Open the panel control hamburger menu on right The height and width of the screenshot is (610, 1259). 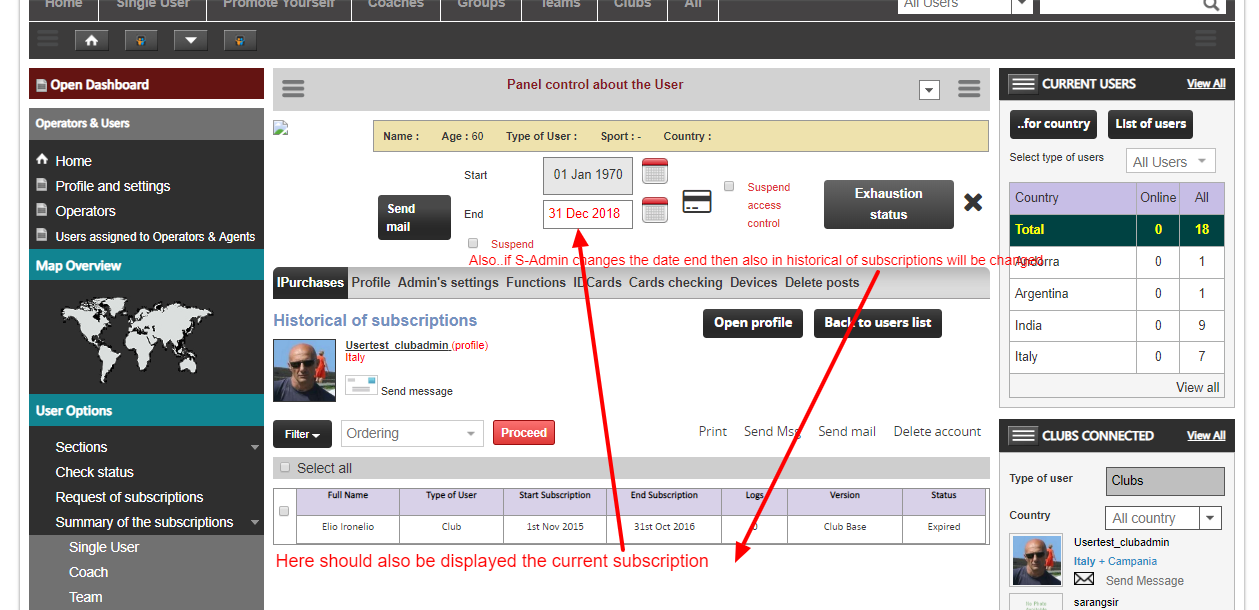(x=968, y=89)
